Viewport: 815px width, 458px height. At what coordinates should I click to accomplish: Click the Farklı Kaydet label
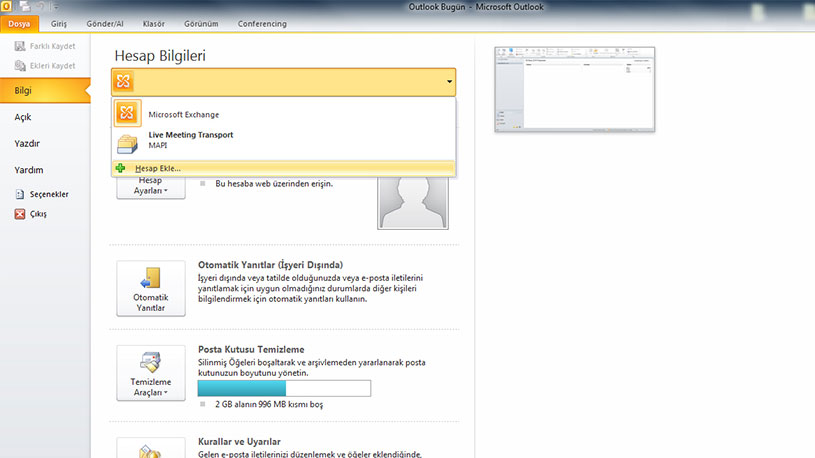click(52, 46)
